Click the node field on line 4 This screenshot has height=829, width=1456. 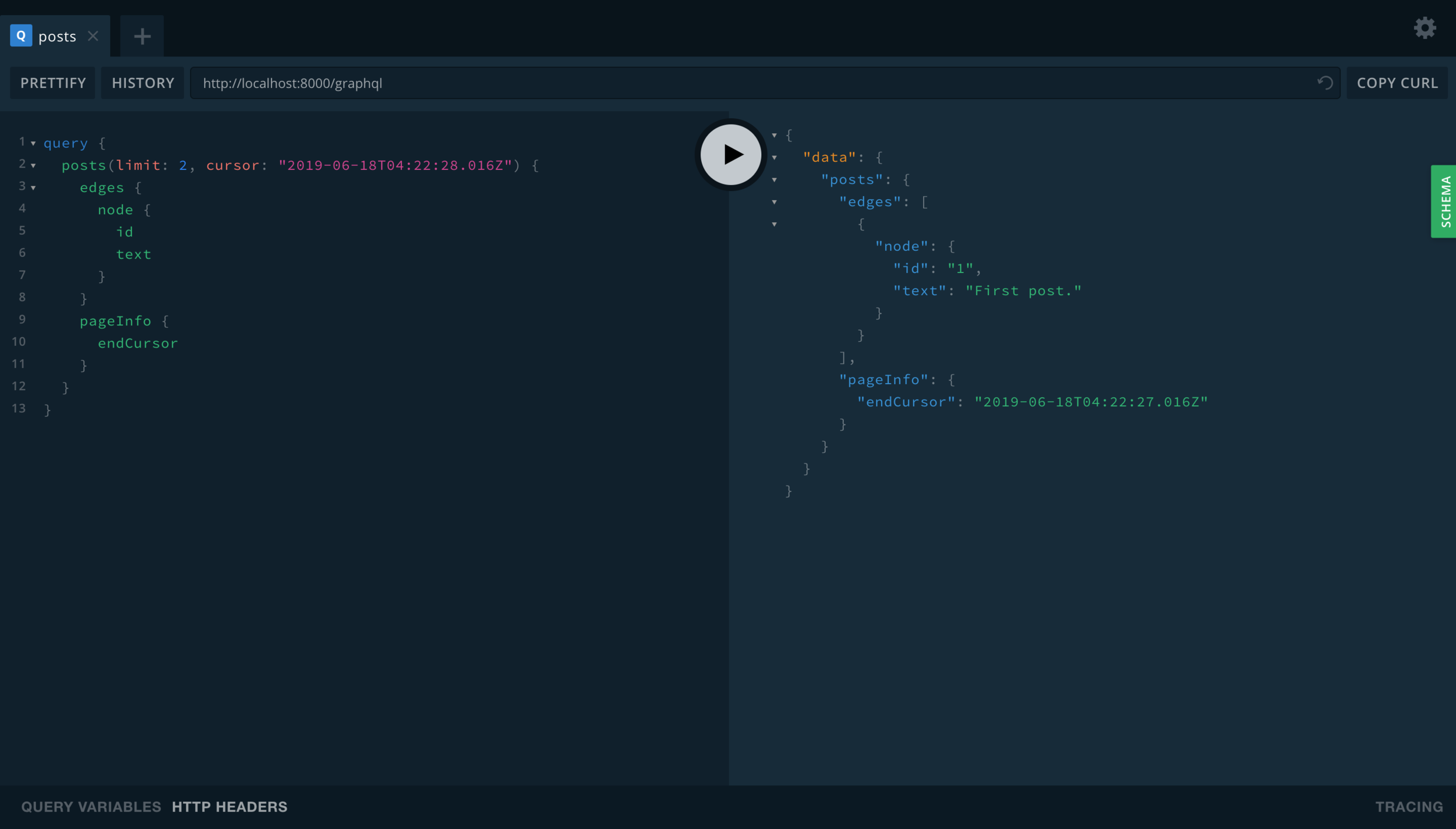tap(115, 210)
